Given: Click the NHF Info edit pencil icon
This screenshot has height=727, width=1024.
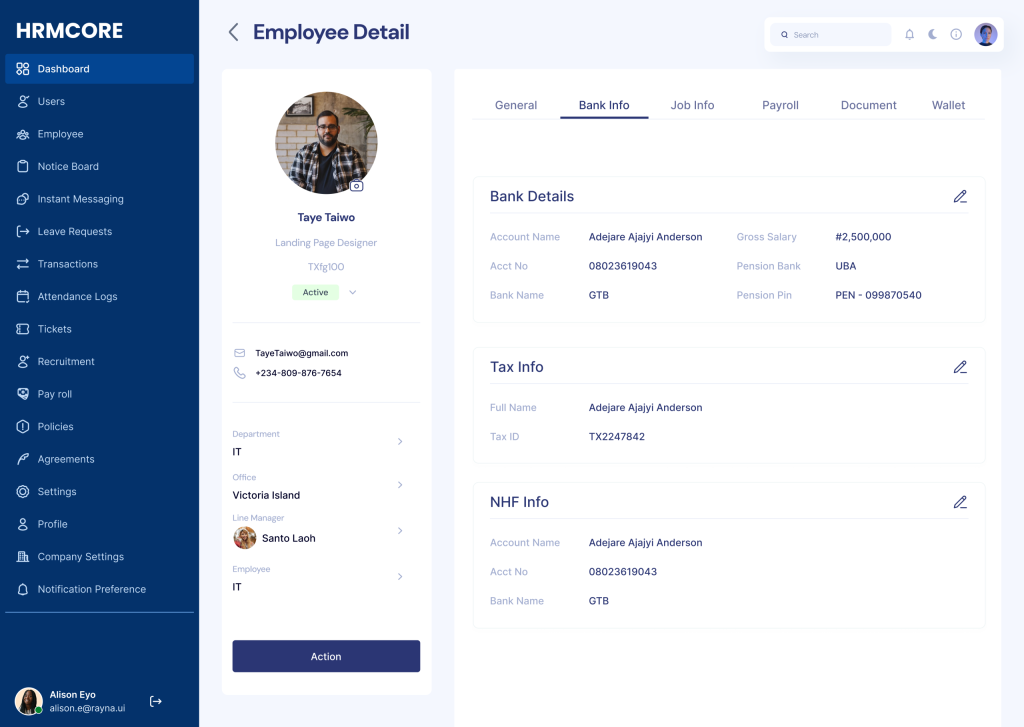Looking at the screenshot, I should coord(960,502).
